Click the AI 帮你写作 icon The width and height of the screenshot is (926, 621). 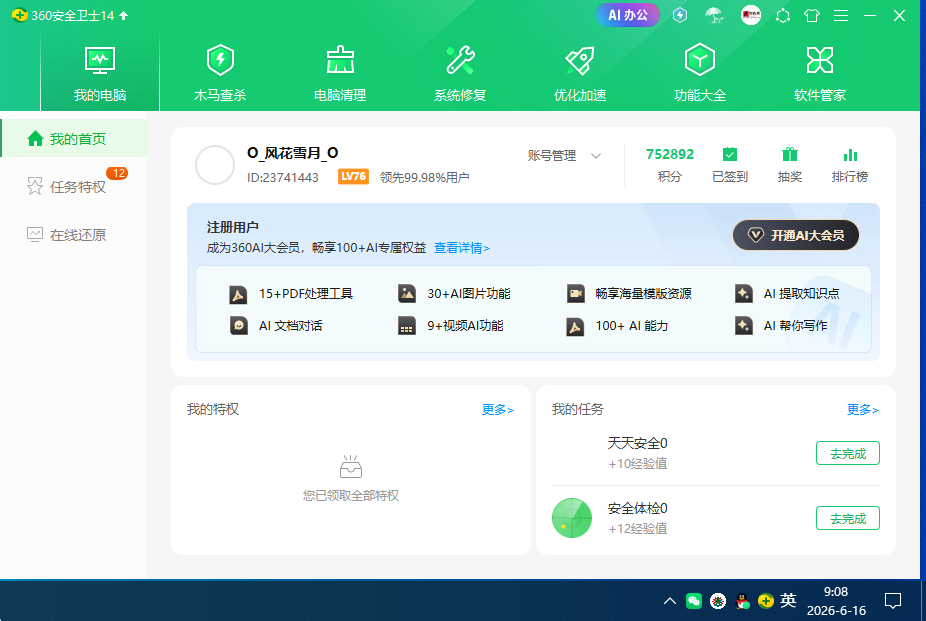coord(744,326)
